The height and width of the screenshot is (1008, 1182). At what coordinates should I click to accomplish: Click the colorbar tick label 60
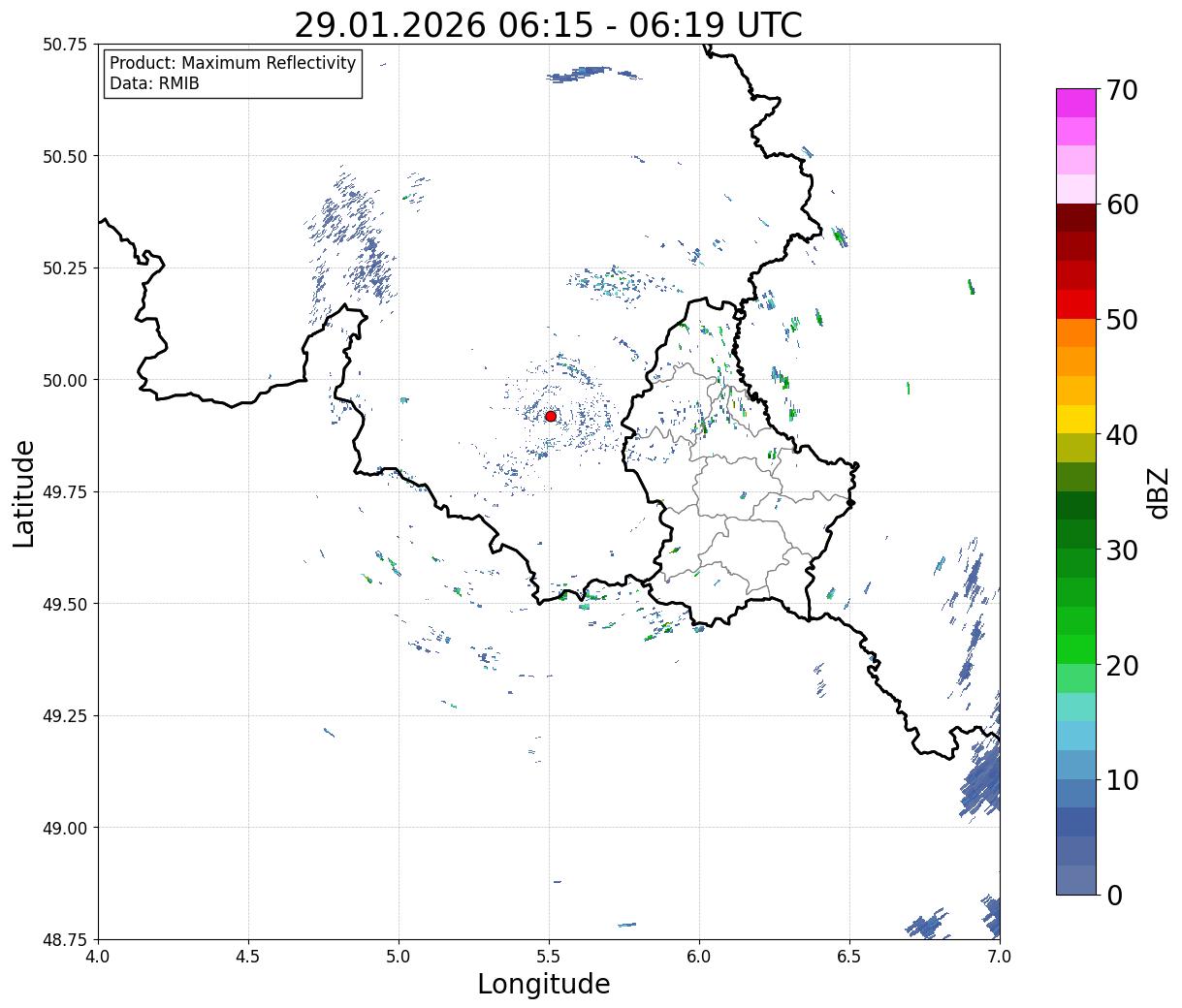1122,205
